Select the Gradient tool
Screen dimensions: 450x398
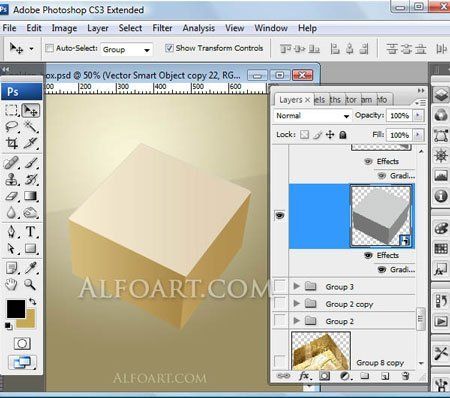coord(30,196)
